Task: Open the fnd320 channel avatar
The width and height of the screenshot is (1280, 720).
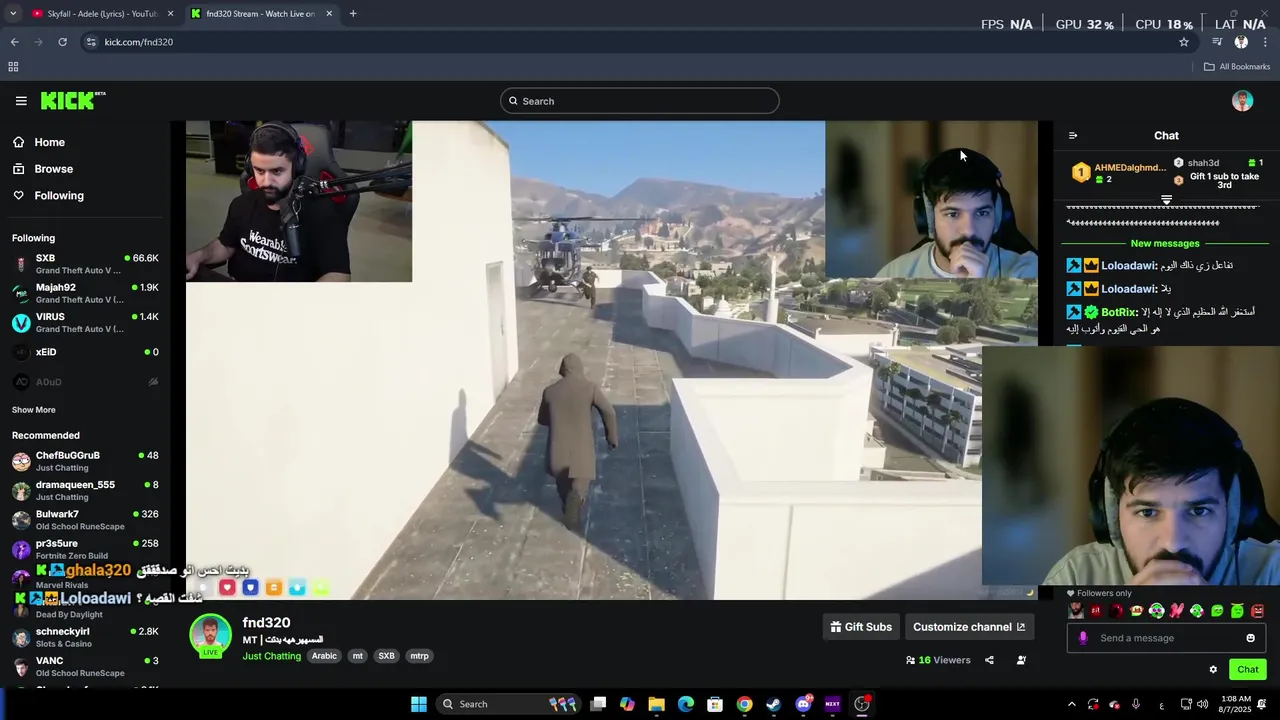Action: 210,636
